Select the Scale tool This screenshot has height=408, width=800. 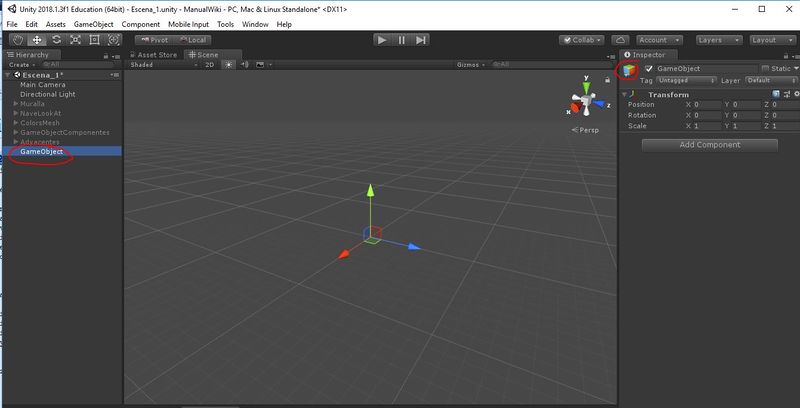tap(76, 40)
